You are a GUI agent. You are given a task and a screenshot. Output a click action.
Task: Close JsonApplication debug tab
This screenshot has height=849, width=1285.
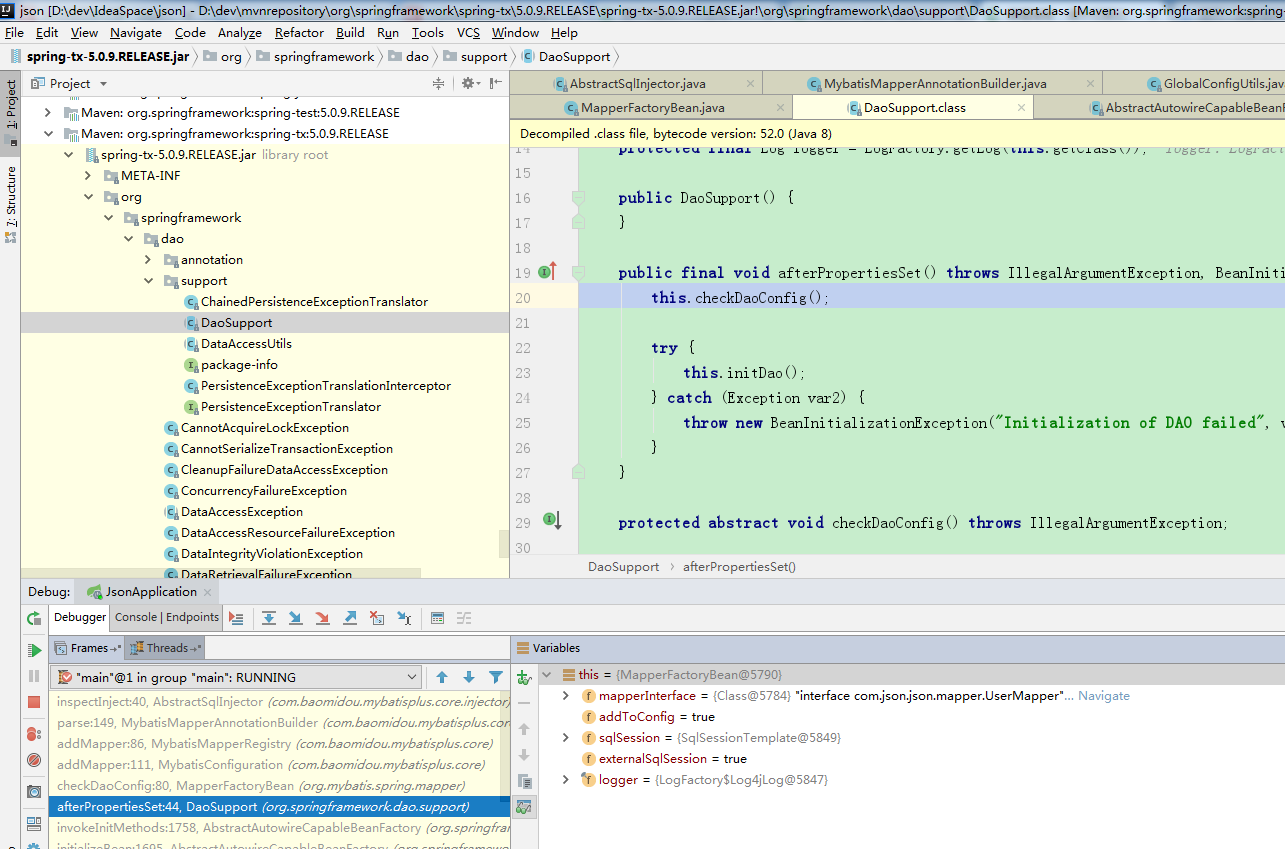pyautogui.click(x=209, y=592)
